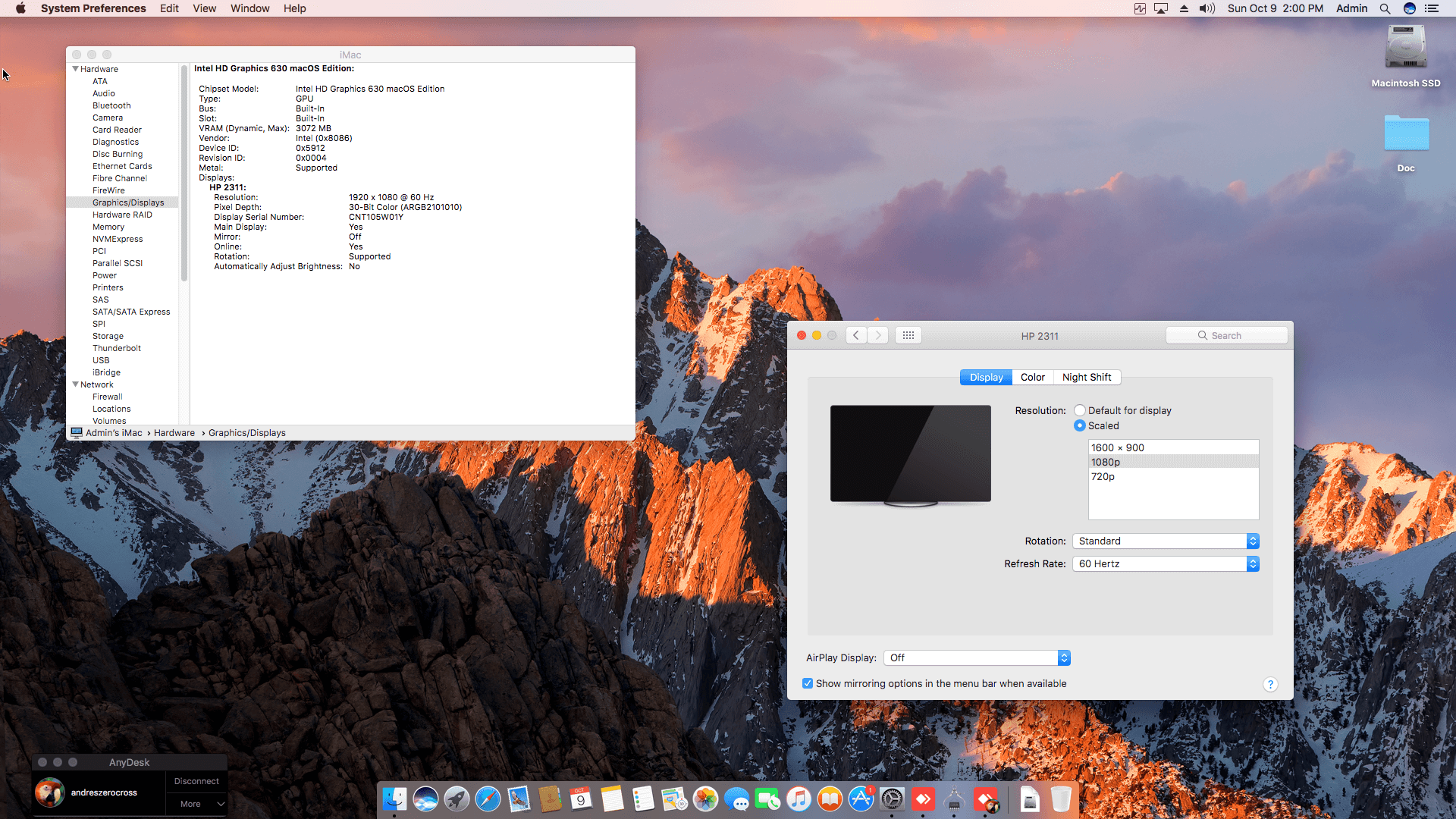
Task: Select Thunderbolt in hardware list
Action: (x=117, y=348)
